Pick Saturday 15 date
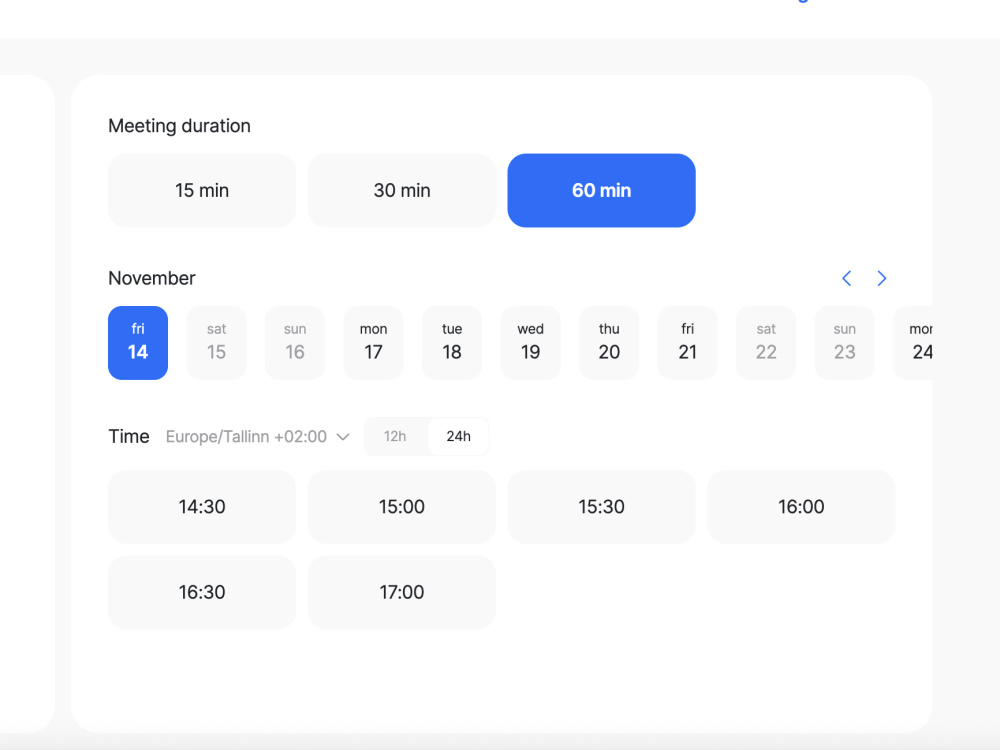This screenshot has height=750, width=1000. point(216,343)
